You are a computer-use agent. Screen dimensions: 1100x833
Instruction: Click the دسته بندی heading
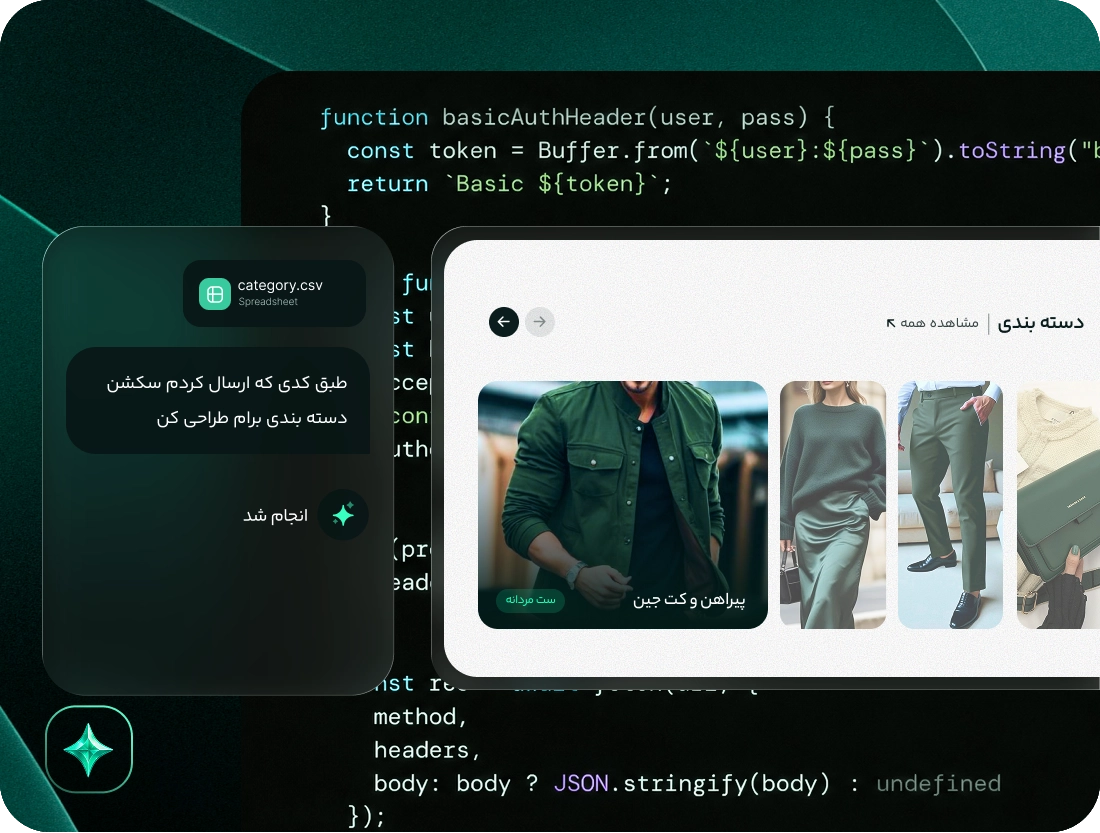pyautogui.click(x=1040, y=323)
